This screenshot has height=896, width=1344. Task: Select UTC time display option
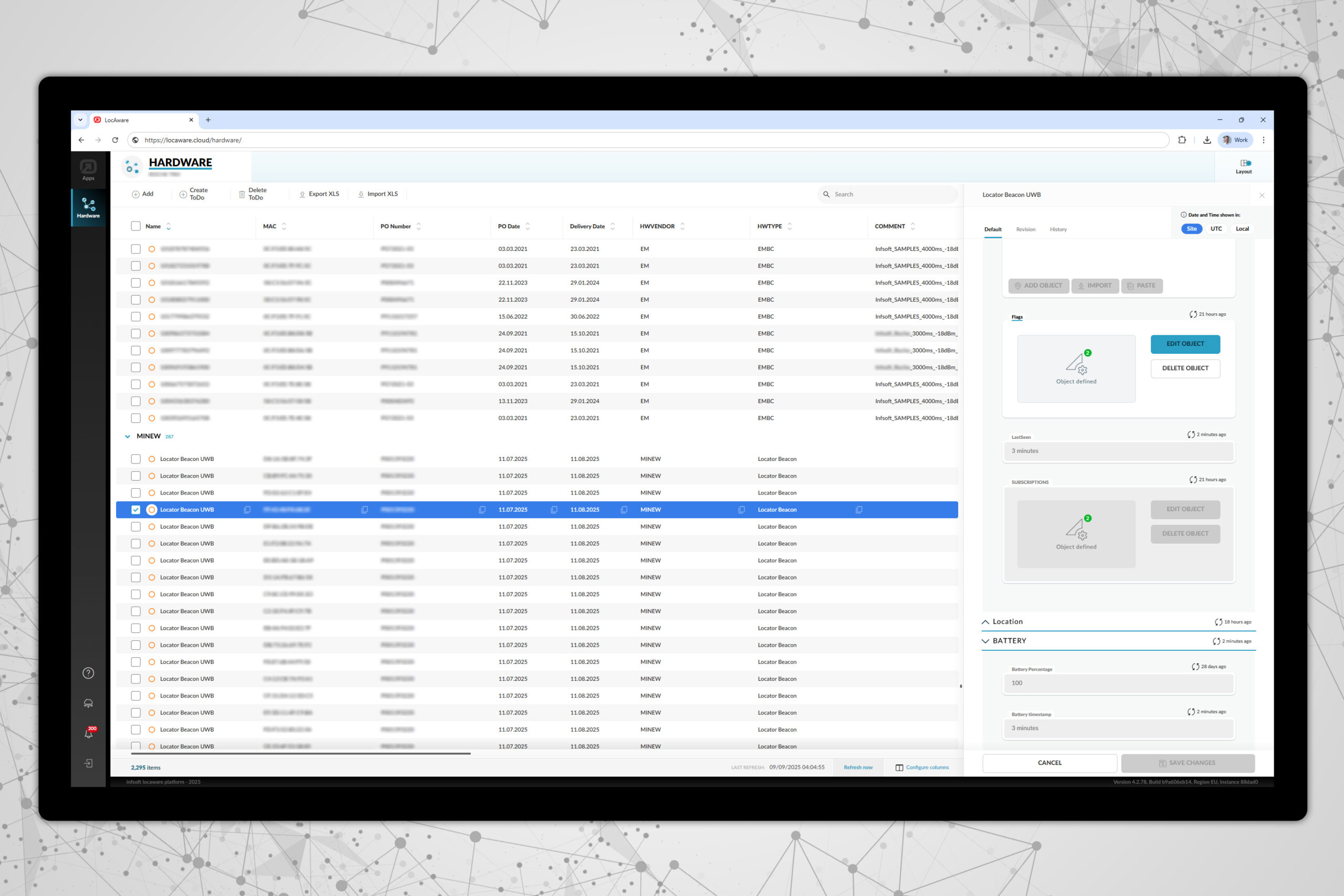click(x=1216, y=228)
